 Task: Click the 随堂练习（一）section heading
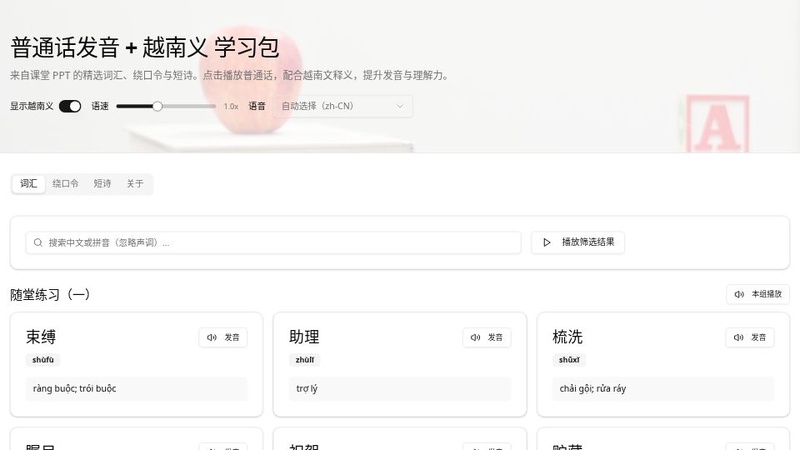tap(50, 294)
